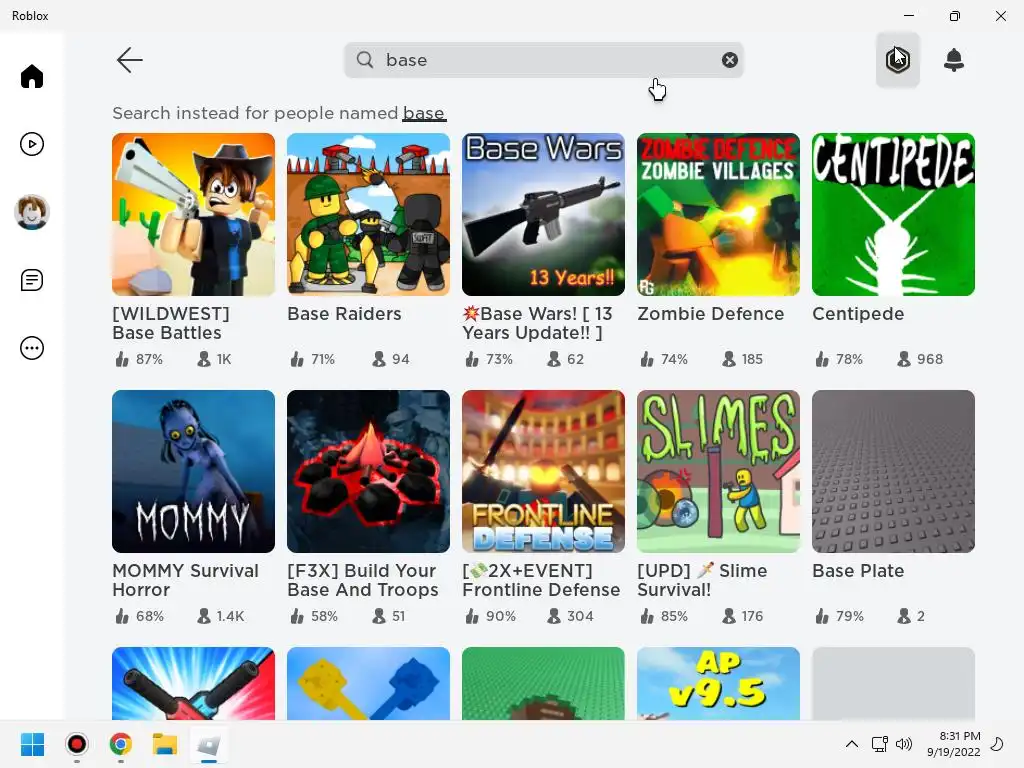Click the '[F3X] Build Your Base And Troops' title
Screen dimensions: 1024x768
(363, 580)
